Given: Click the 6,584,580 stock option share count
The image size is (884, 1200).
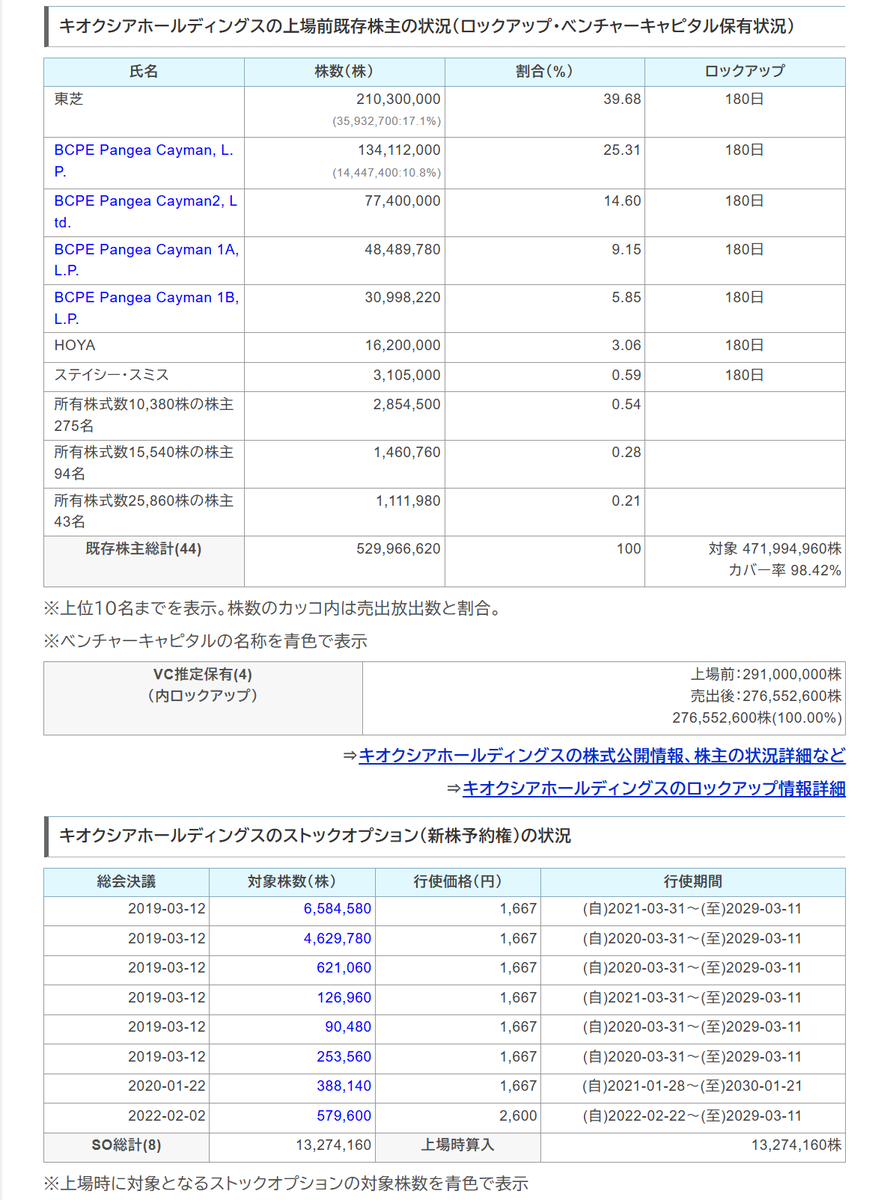Looking at the screenshot, I should pyautogui.click(x=337, y=909).
